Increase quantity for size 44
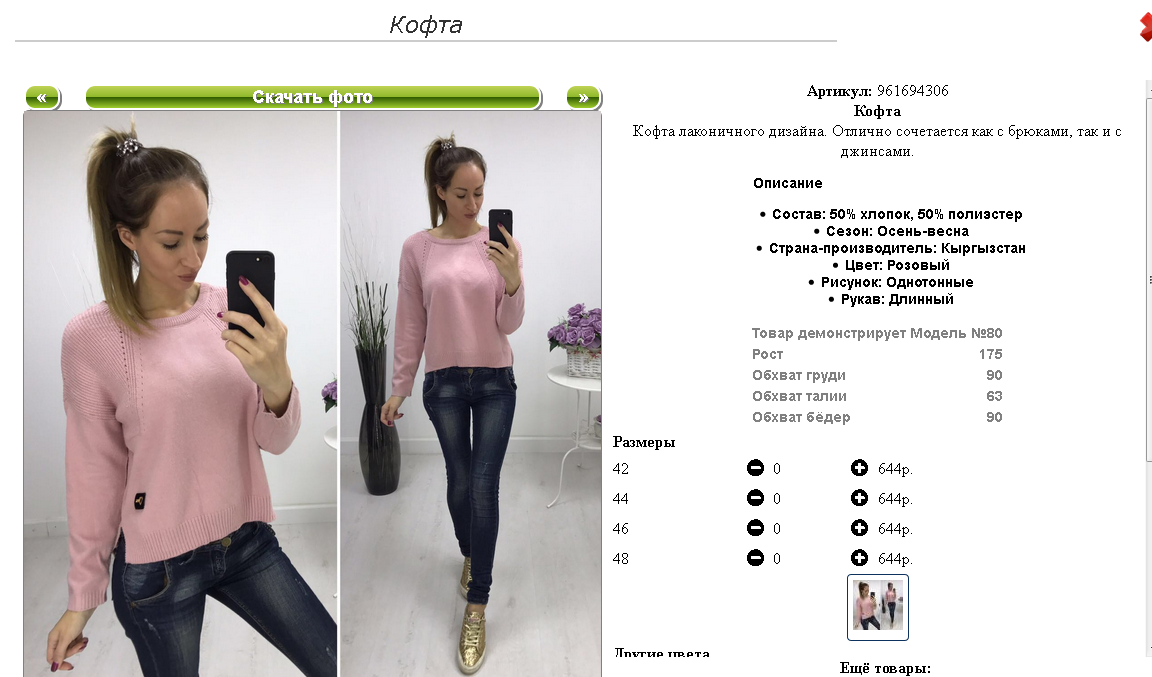Viewport: 1152px width, 677px height. coord(859,498)
